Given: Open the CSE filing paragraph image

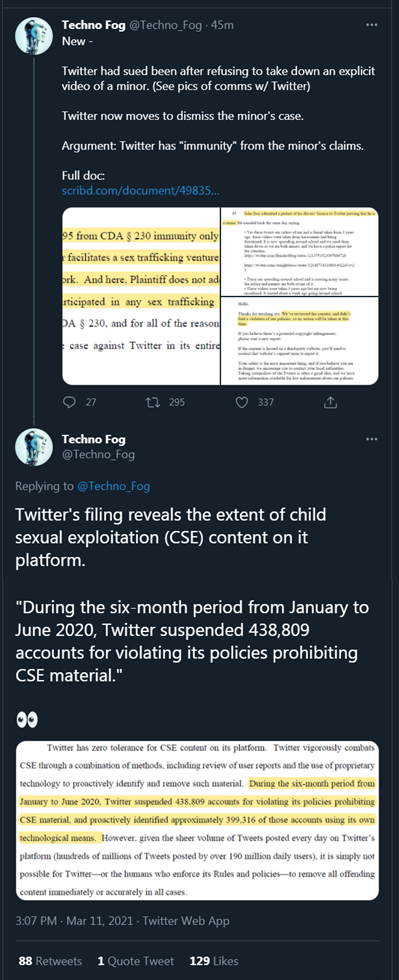Looking at the screenshot, I should (197, 820).
